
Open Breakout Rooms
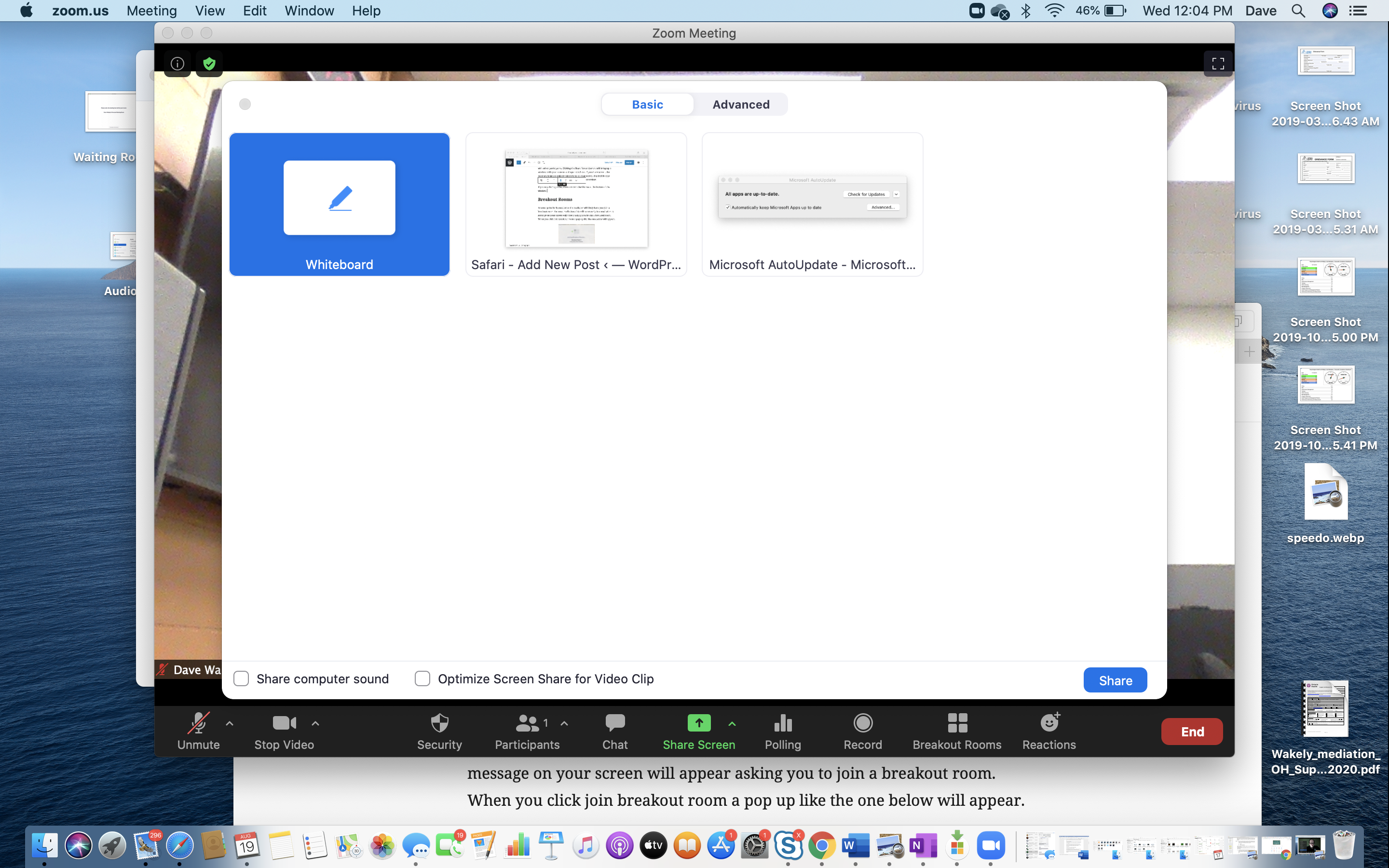click(x=957, y=723)
